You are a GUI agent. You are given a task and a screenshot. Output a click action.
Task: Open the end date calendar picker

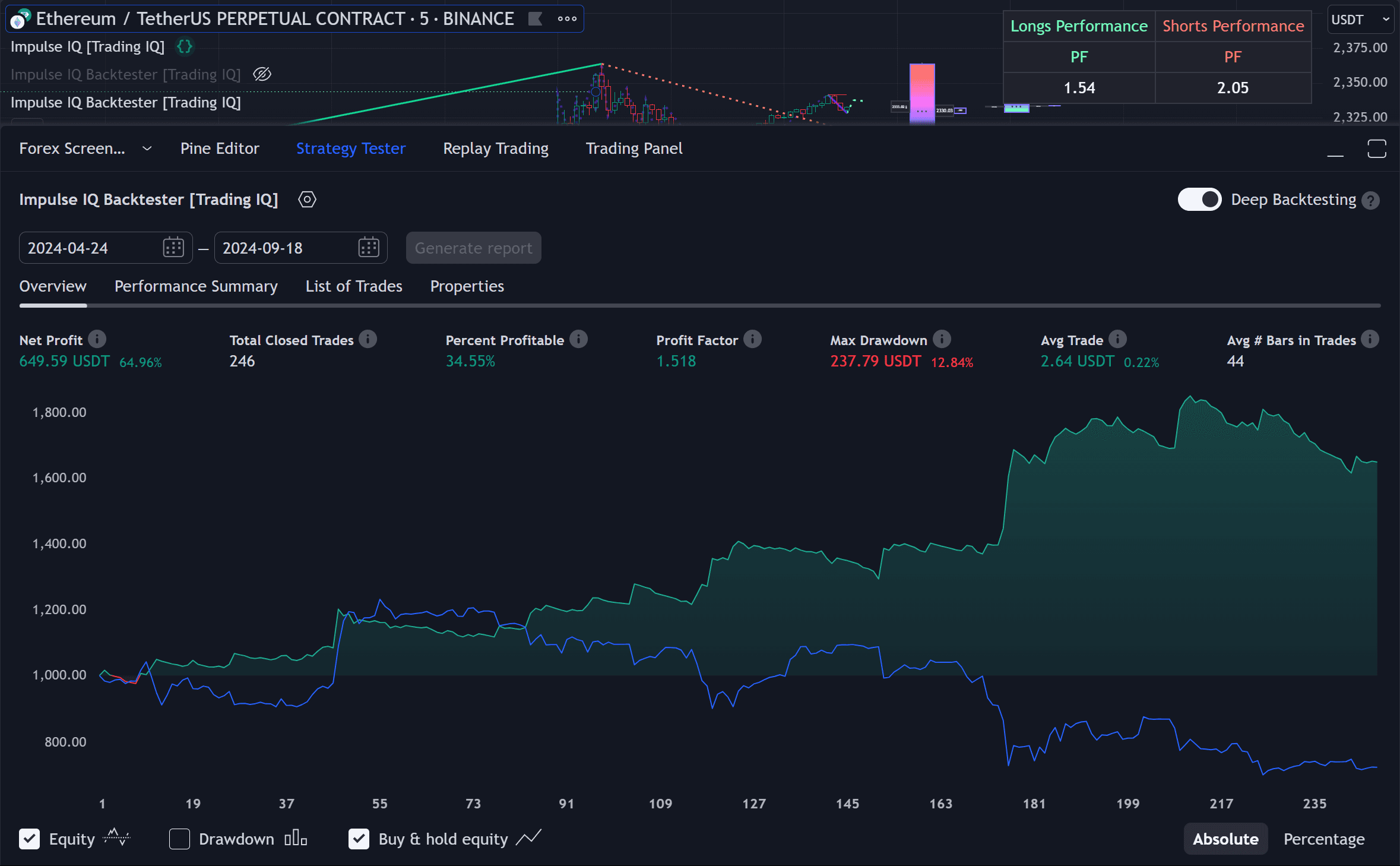pyautogui.click(x=369, y=248)
